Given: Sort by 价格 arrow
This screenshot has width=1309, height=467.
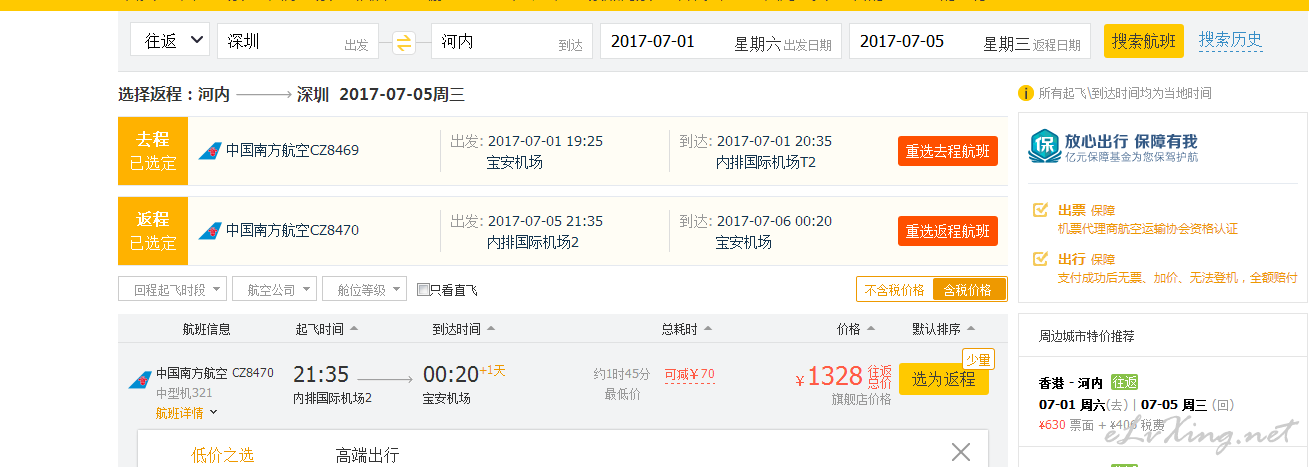Looking at the screenshot, I should tap(870, 329).
